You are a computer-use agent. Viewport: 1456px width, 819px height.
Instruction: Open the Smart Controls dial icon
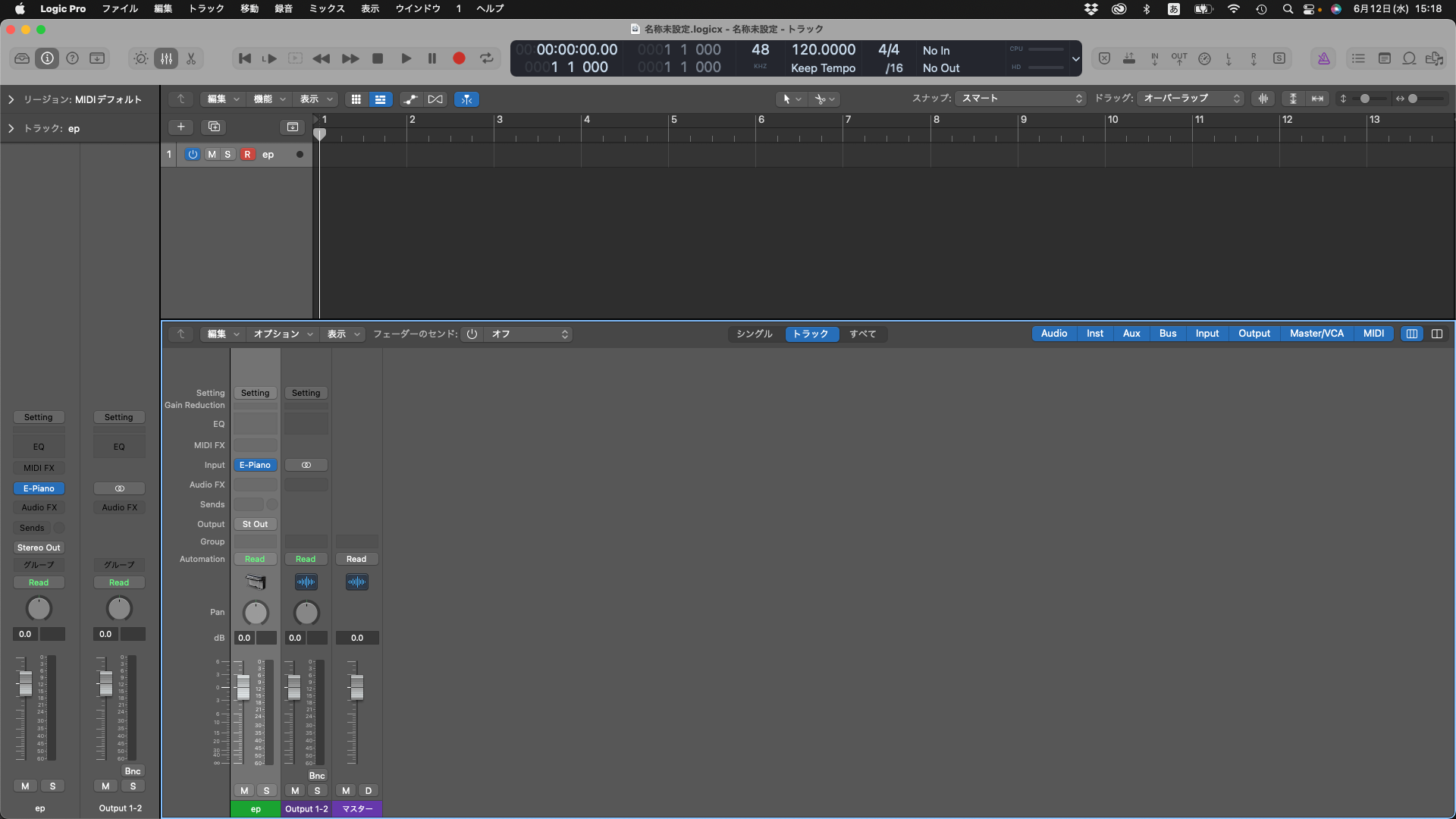141,58
